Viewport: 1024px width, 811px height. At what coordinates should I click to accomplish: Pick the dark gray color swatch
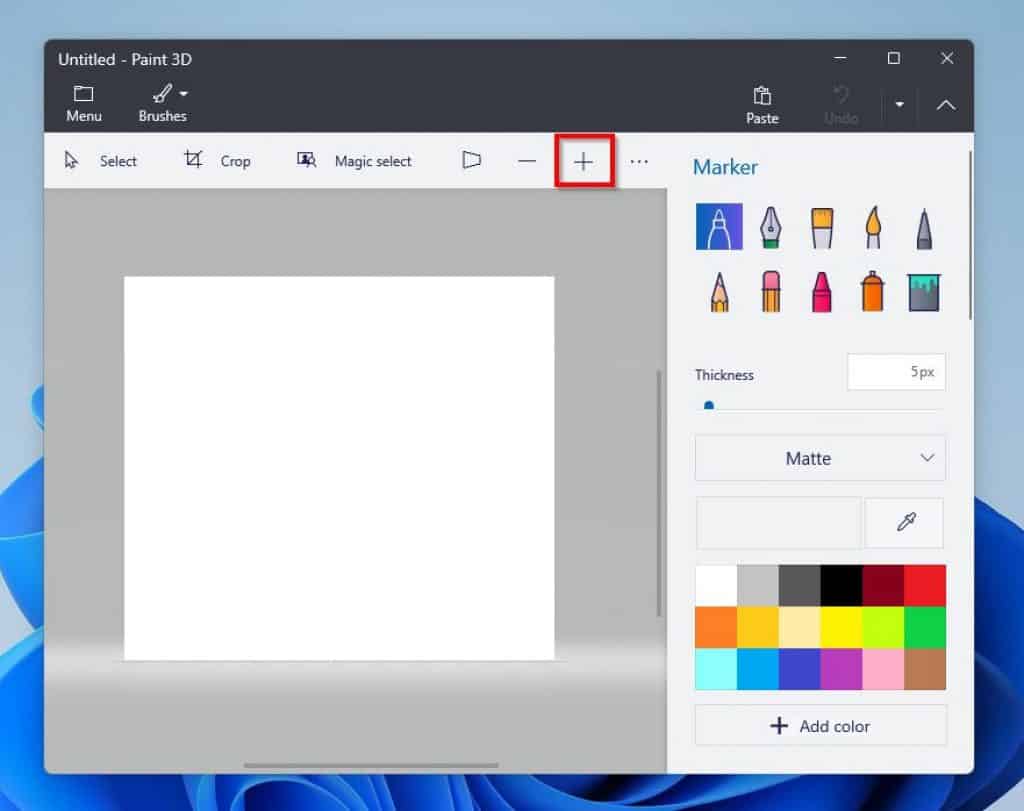click(x=799, y=586)
